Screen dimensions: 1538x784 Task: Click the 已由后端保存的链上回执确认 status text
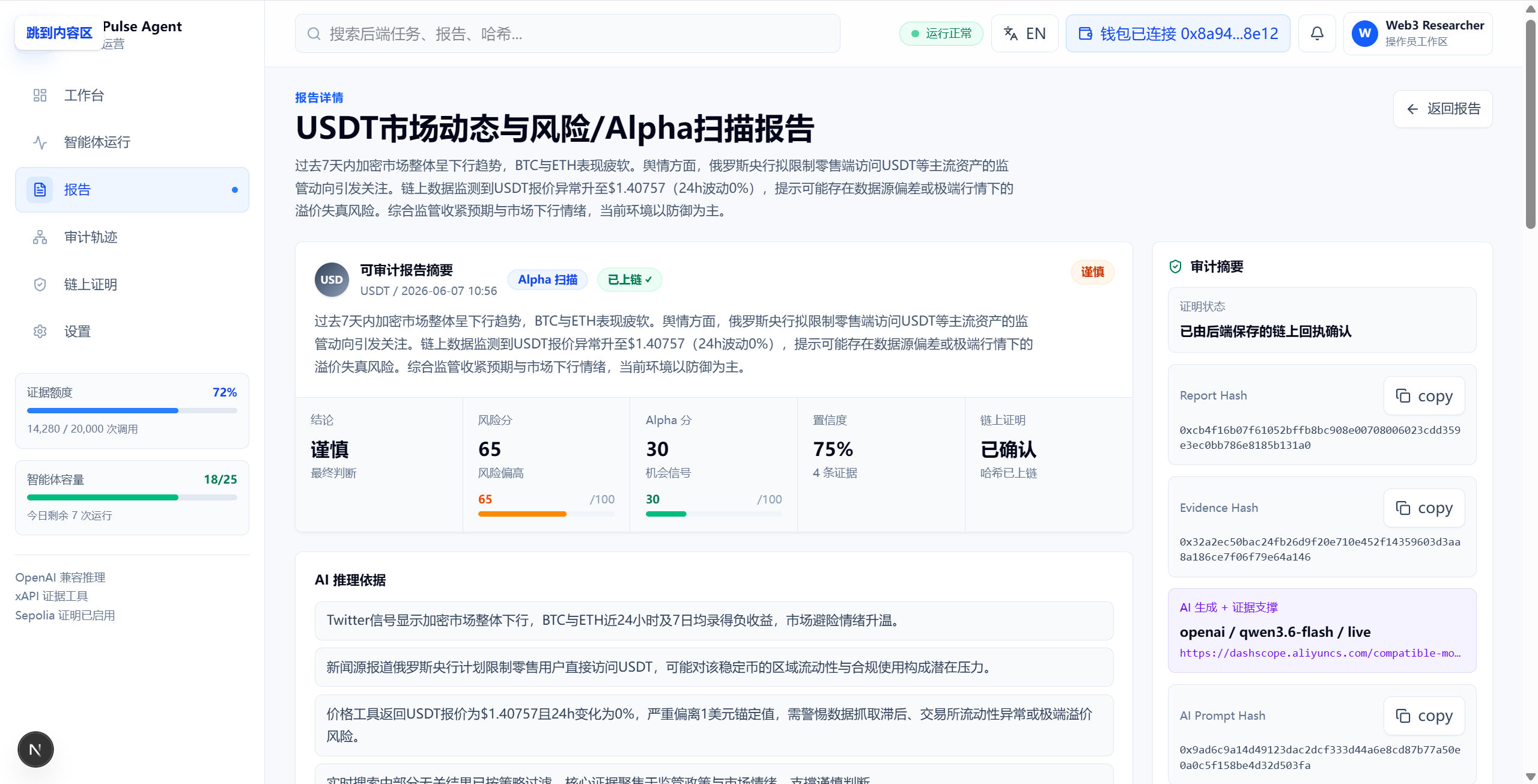coord(1265,332)
